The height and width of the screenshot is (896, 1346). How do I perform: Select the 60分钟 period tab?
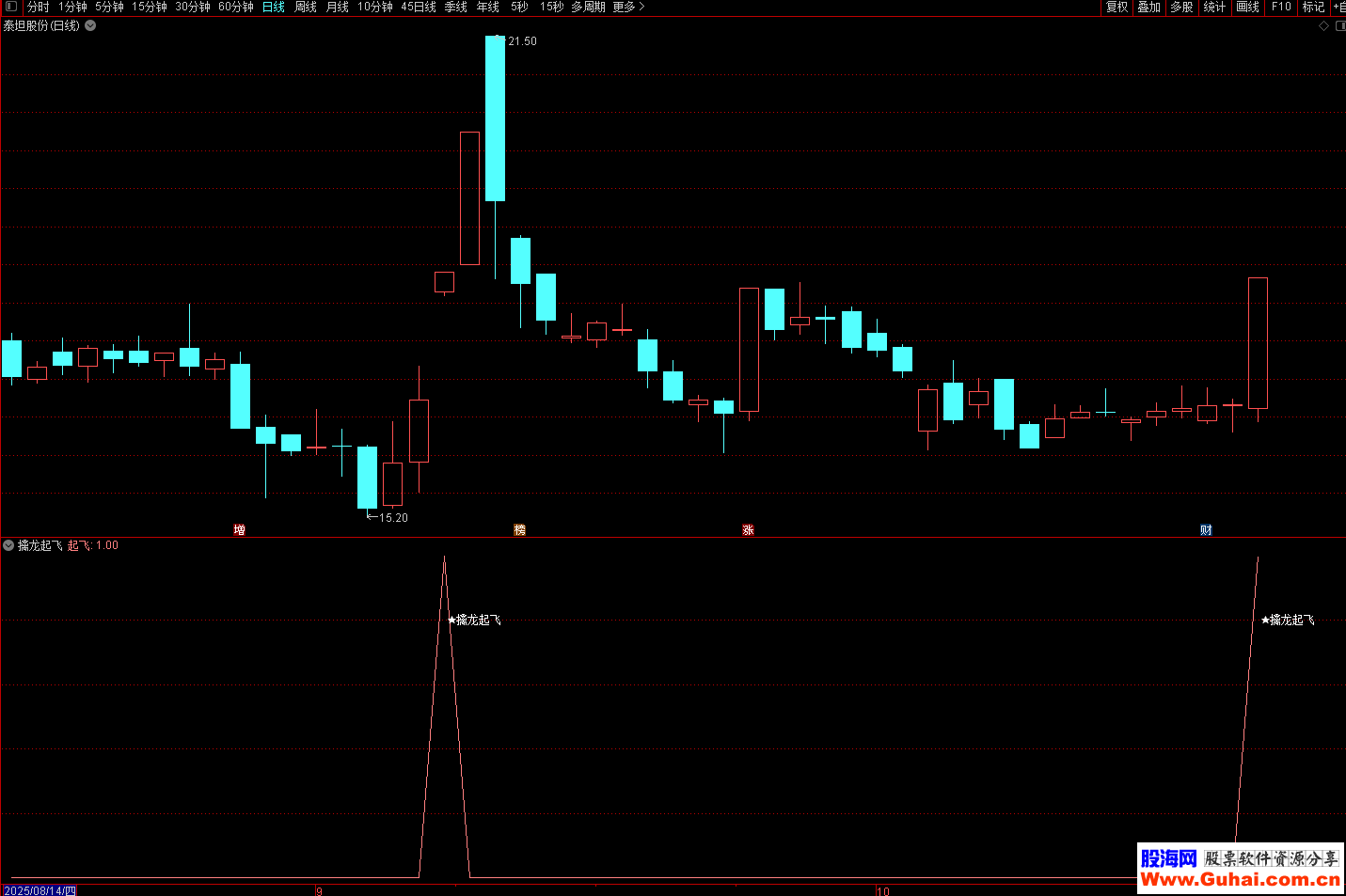coord(236,7)
